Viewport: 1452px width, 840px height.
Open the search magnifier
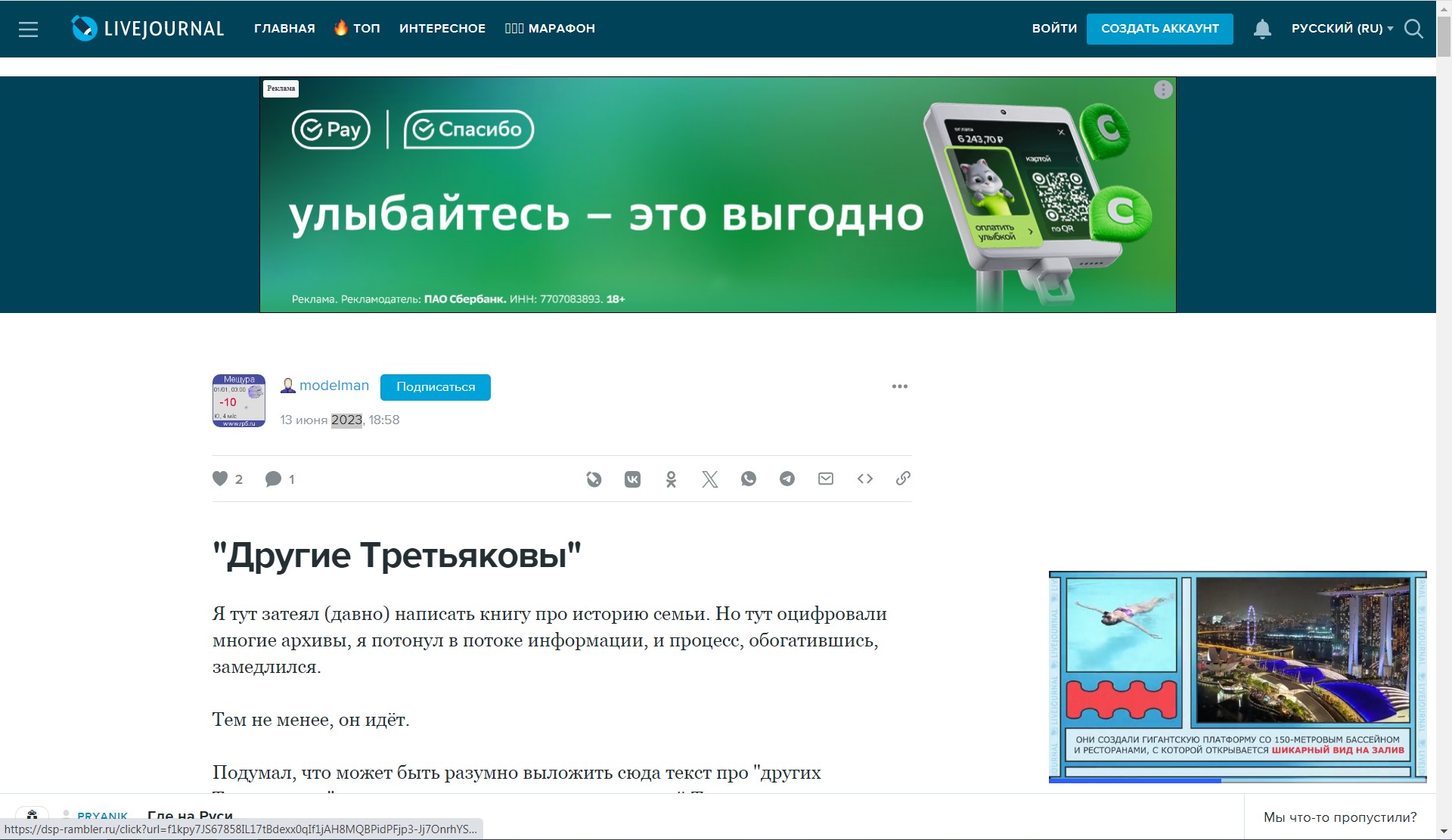1413,29
